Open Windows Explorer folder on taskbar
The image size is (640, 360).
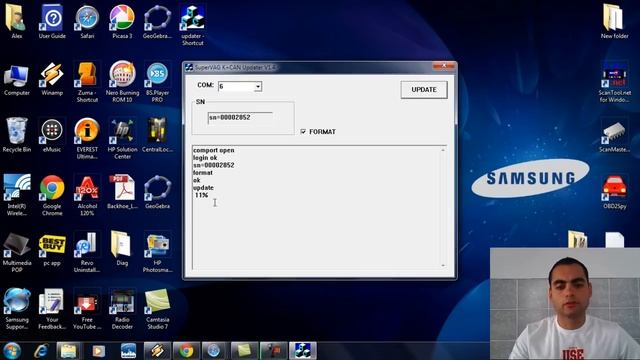click(x=68, y=351)
